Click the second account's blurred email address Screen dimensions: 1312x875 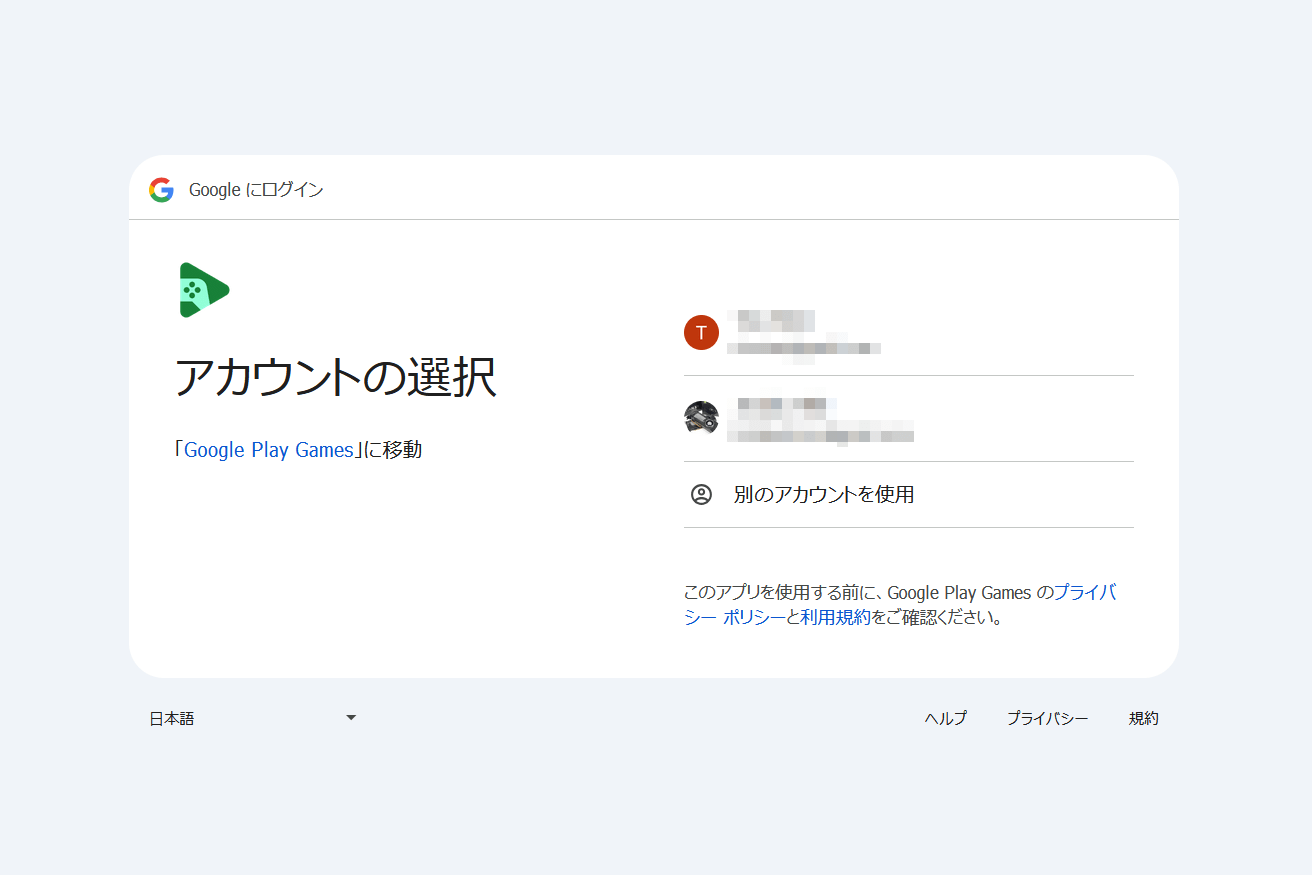[x=820, y=434]
